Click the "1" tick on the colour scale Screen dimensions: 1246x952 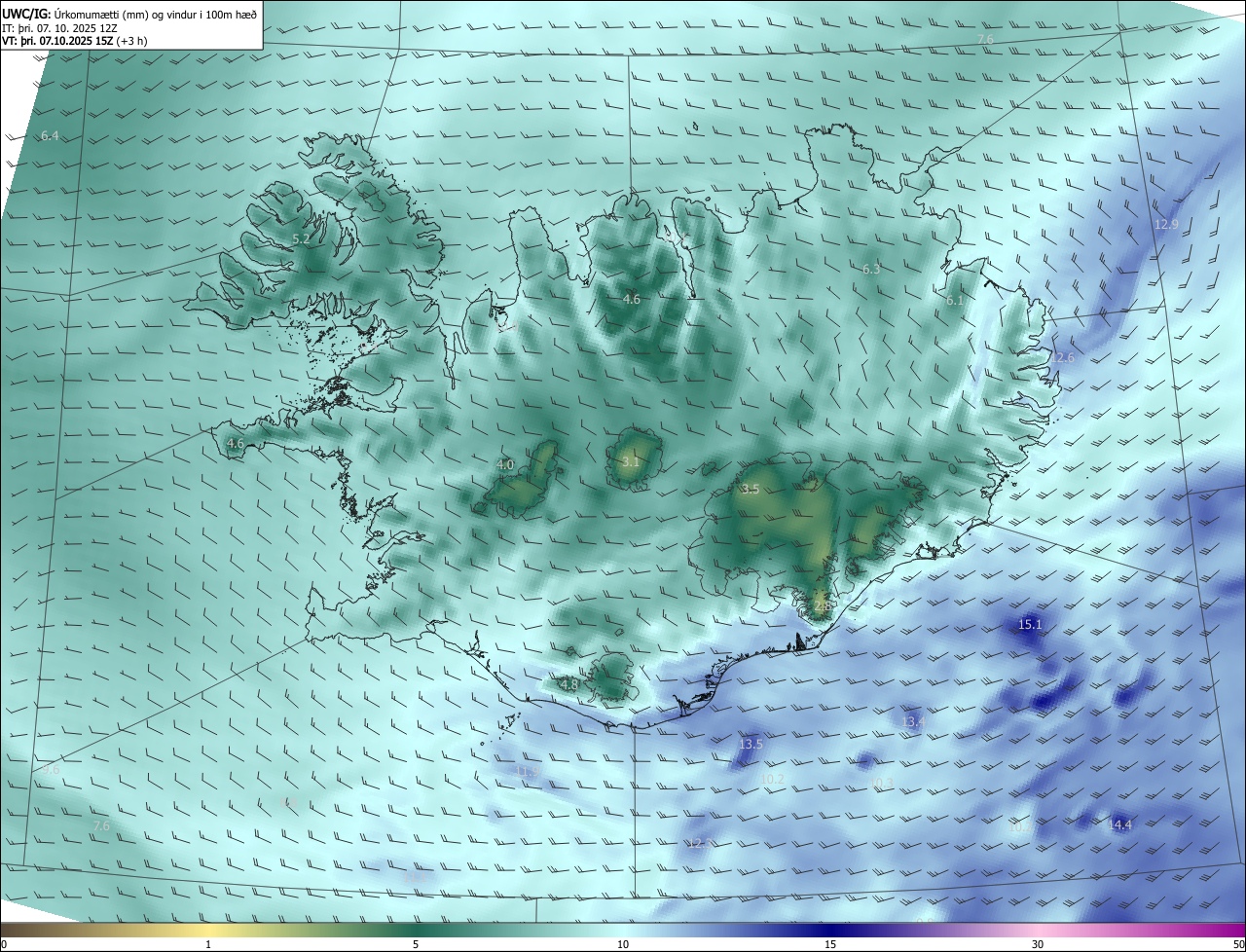(208, 944)
